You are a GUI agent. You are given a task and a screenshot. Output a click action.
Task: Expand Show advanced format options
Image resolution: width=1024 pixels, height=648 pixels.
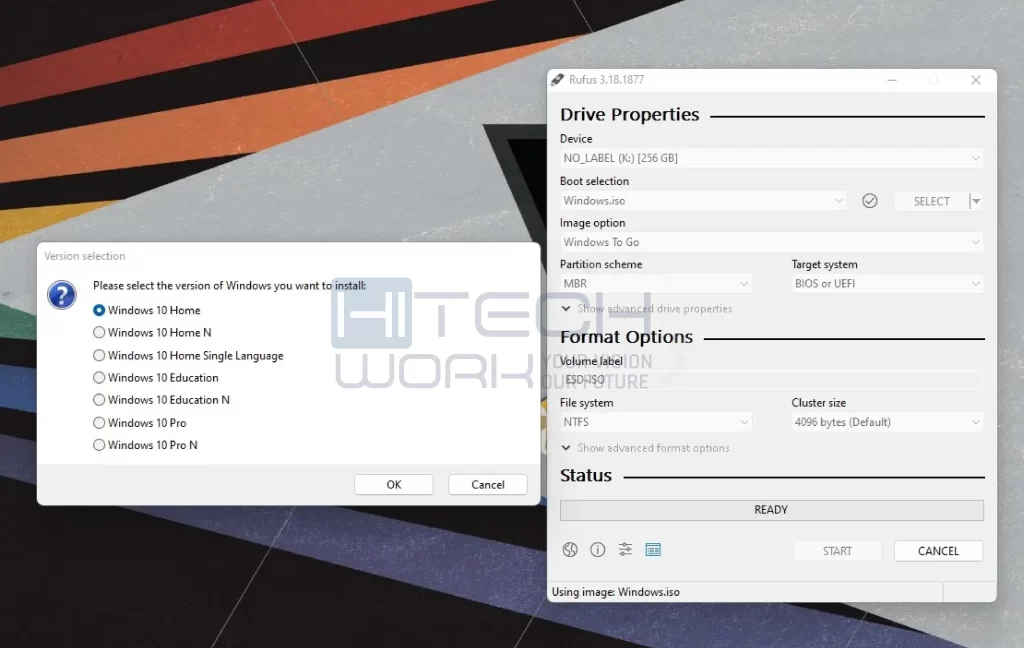coord(645,448)
